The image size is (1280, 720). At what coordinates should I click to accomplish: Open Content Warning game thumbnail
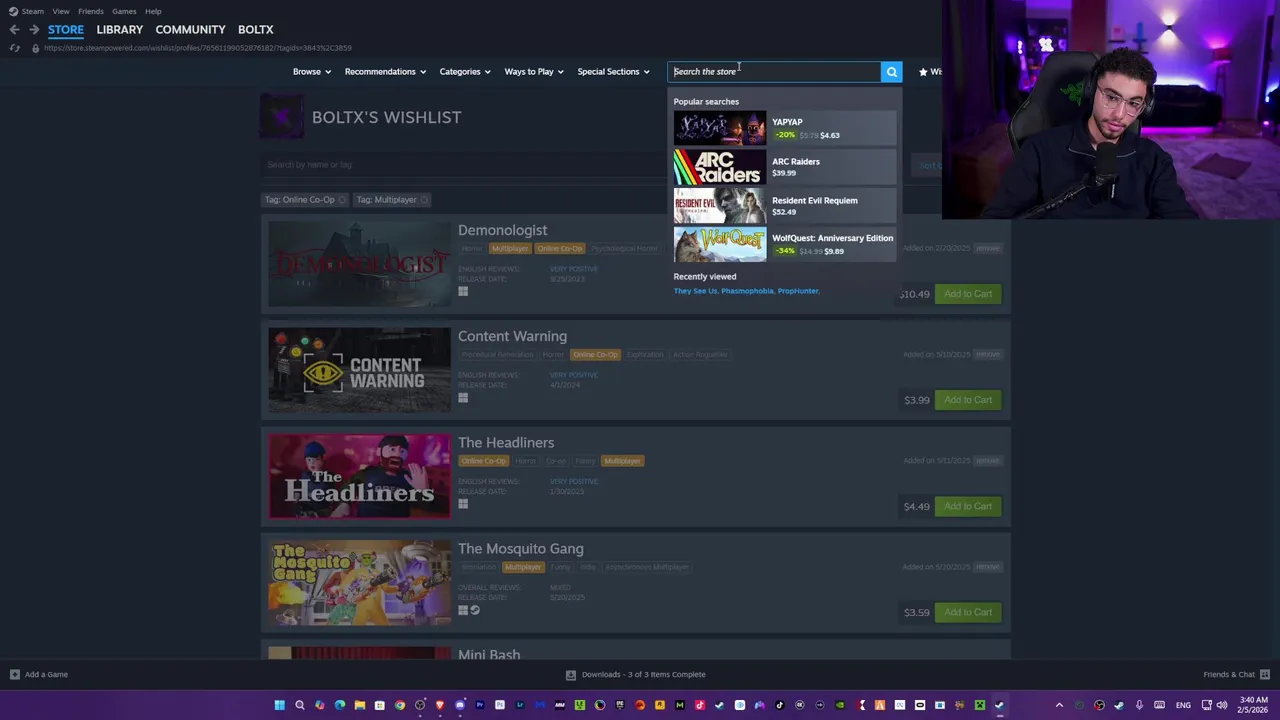[x=359, y=370]
